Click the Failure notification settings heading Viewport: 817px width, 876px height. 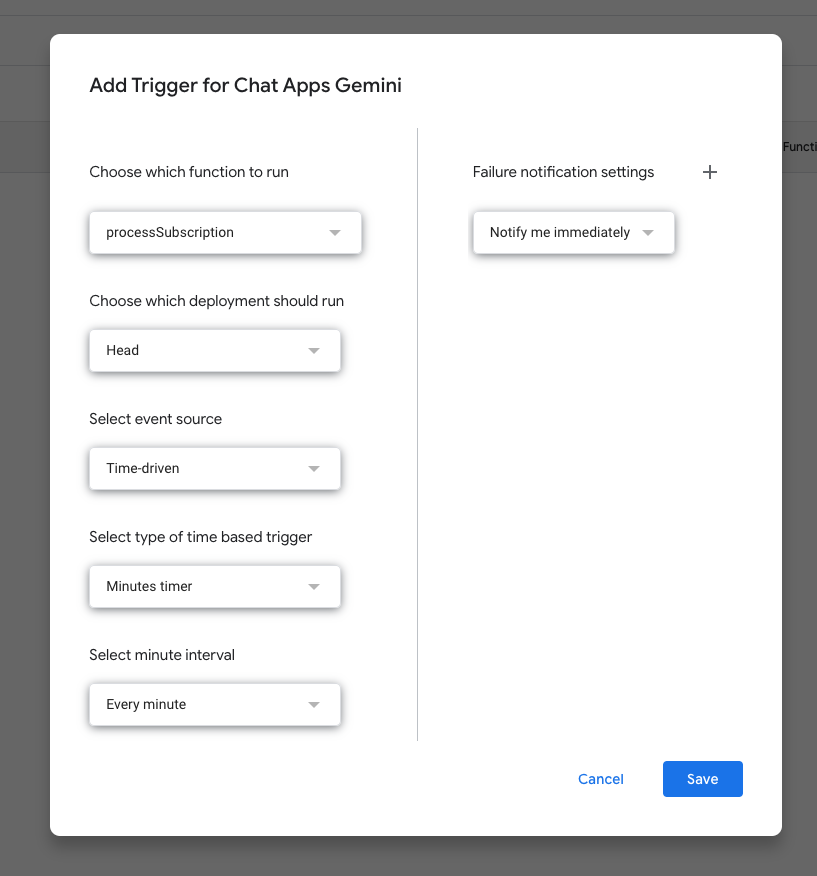[x=563, y=172]
